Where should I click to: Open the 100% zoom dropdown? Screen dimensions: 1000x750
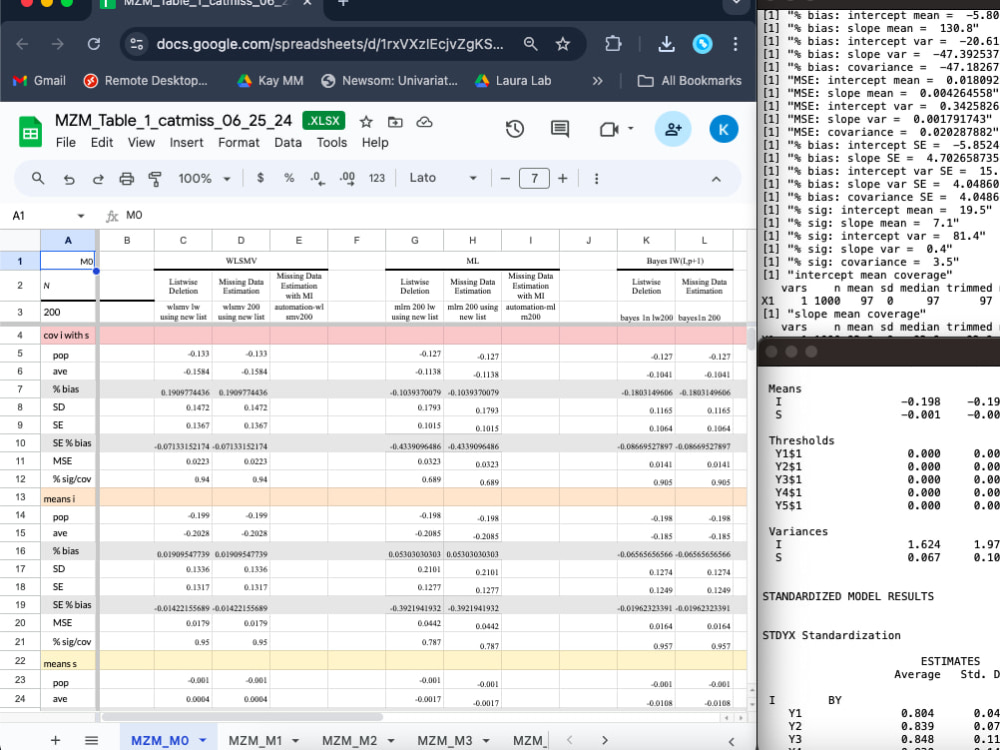click(203, 179)
